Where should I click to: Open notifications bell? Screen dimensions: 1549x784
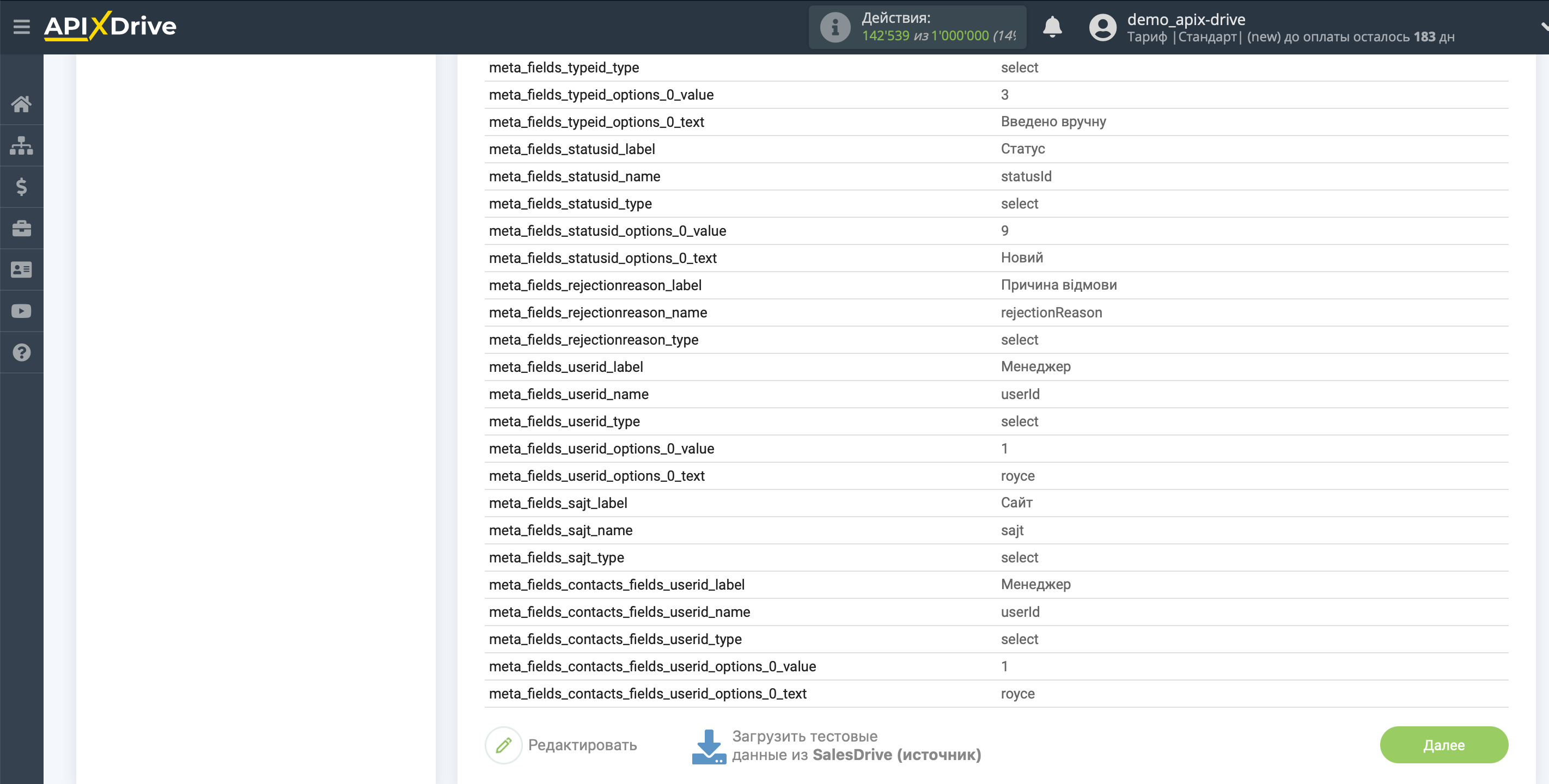pos(1052,27)
